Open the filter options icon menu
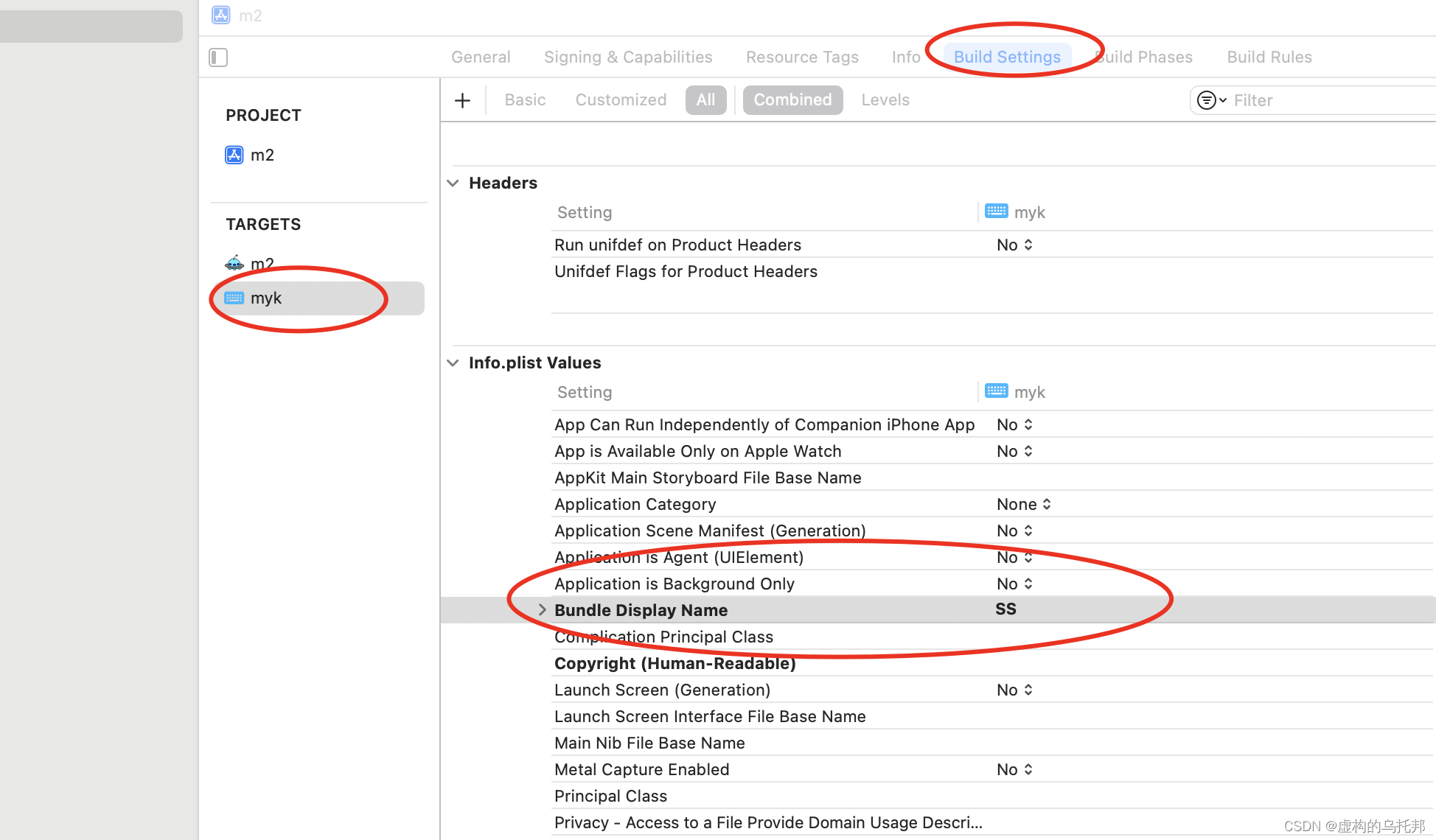The image size is (1436, 840). pyautogui.click(x=1210, y=100)
